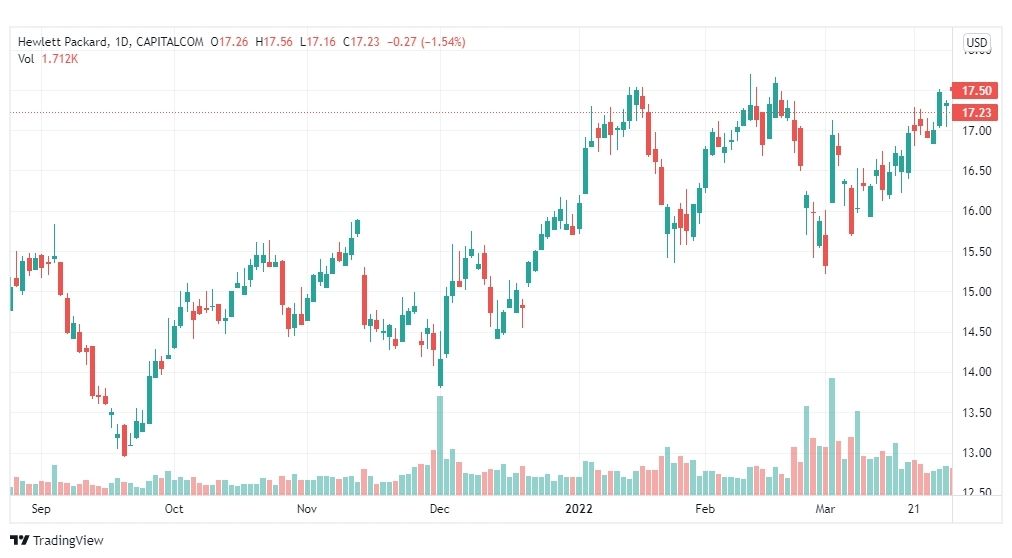The width and height of the screenshot is (1012, 558).
Task: Click the tallest March volume bar
Action: (832, 437)
